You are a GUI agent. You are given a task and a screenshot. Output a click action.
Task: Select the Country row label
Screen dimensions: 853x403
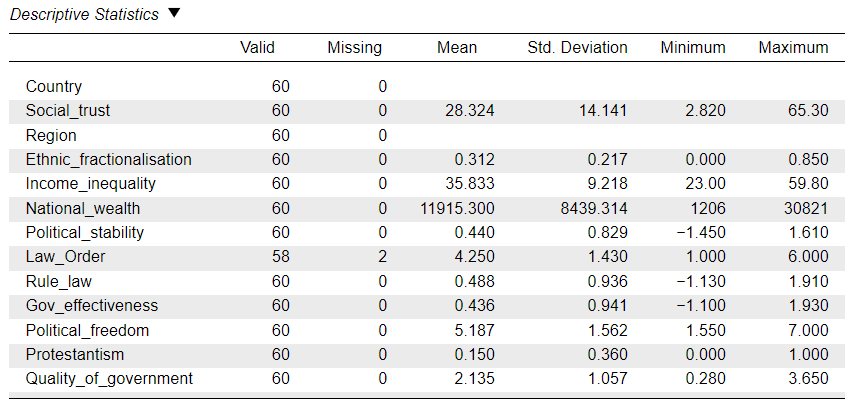[54, 87]
